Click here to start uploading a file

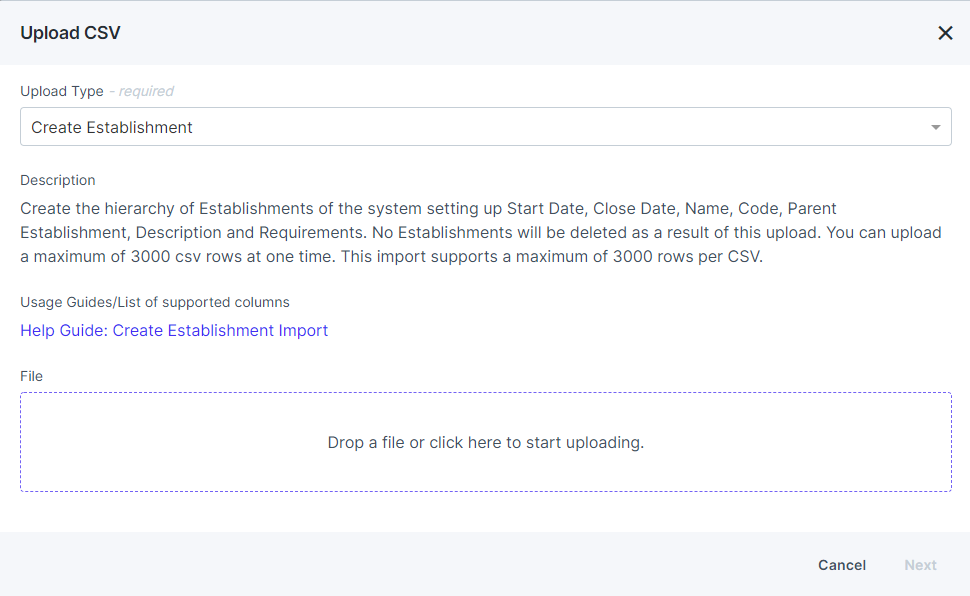tap(486, 442)
